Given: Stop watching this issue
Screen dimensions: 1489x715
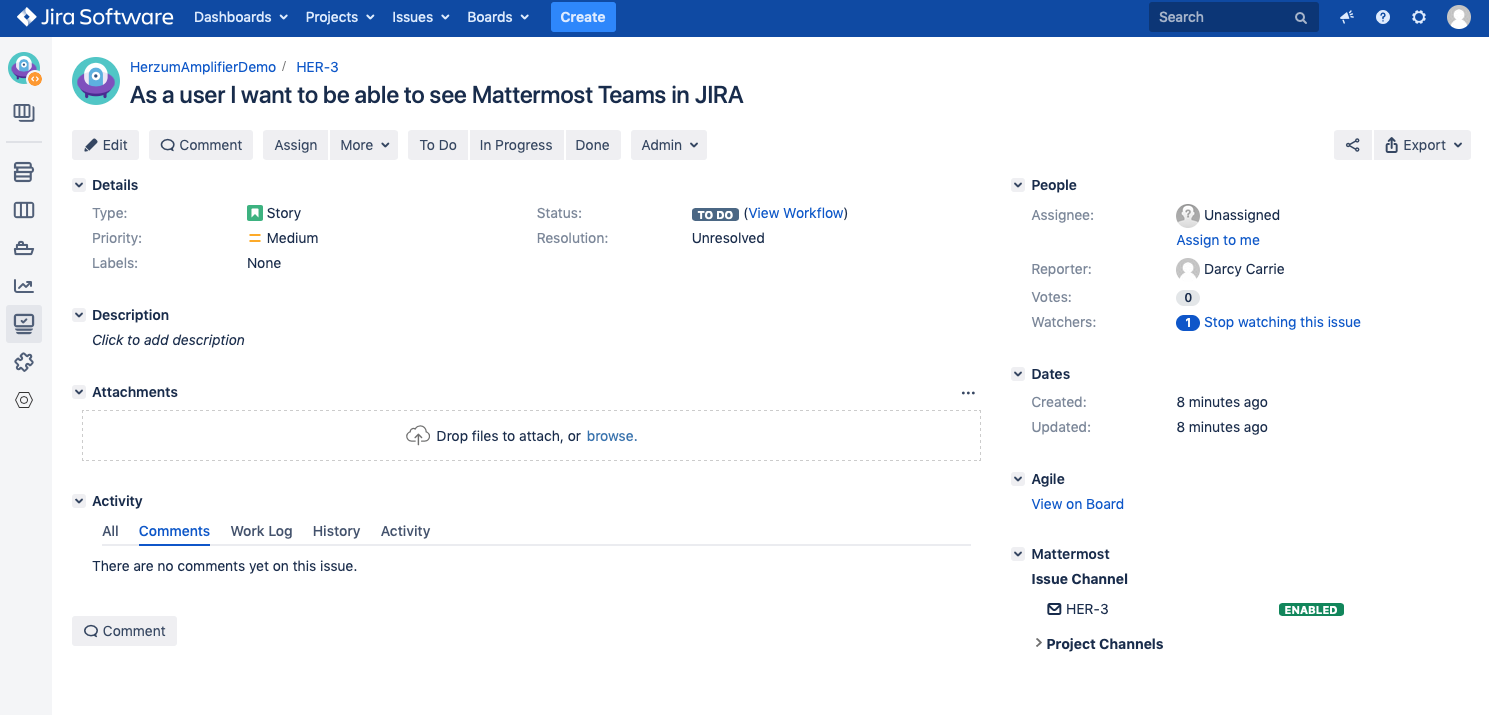Looking at the screenshot, I should click(x=1281, y=322).
